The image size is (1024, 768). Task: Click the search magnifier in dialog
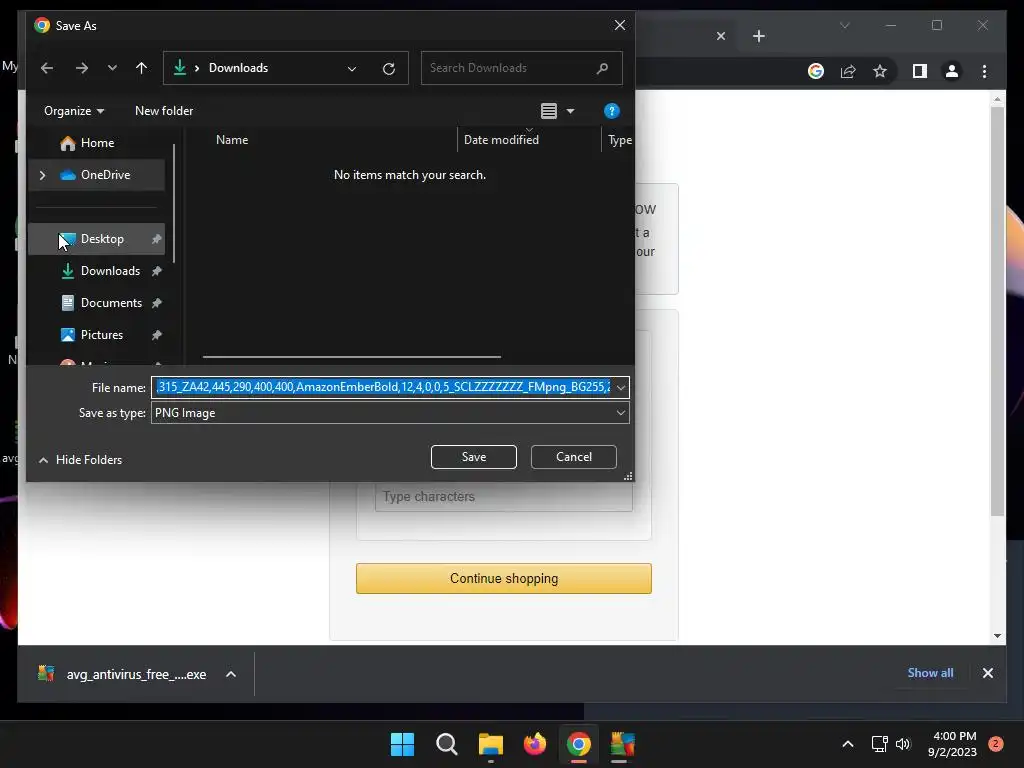tap(602, 68)
